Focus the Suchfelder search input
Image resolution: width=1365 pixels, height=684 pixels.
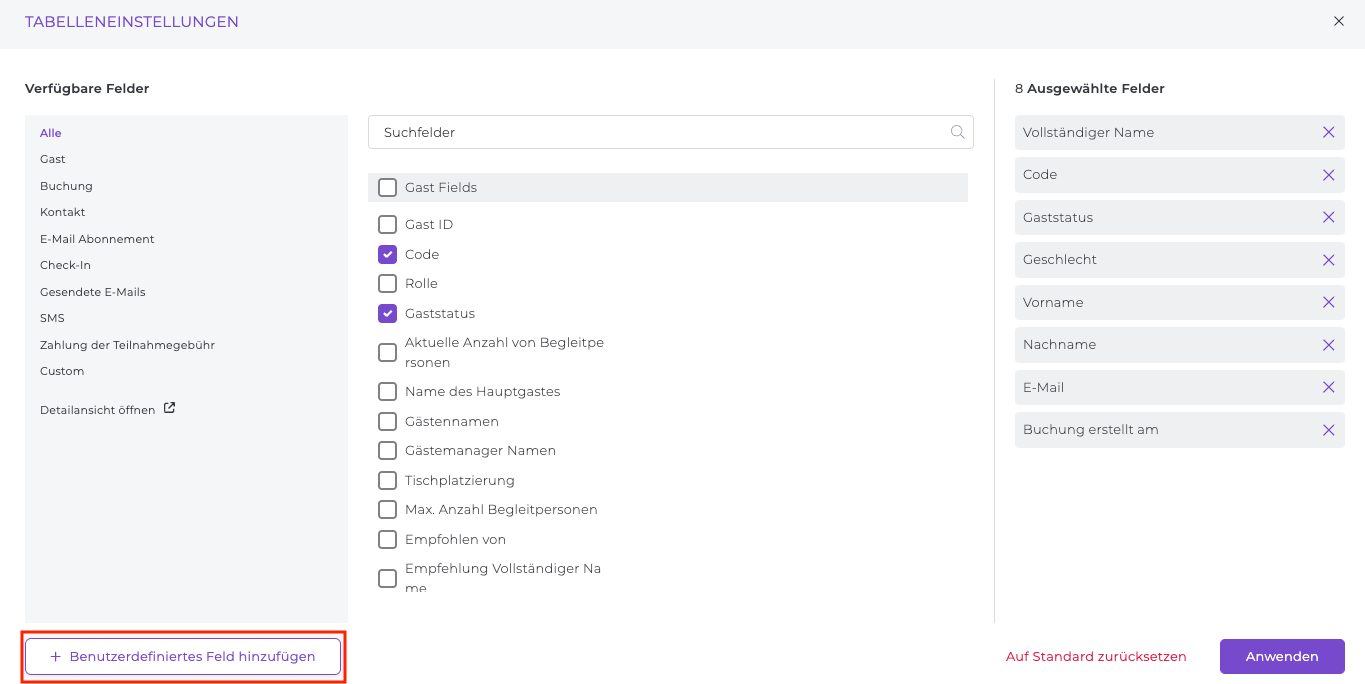pyautogui.click(x=660, y=132)
